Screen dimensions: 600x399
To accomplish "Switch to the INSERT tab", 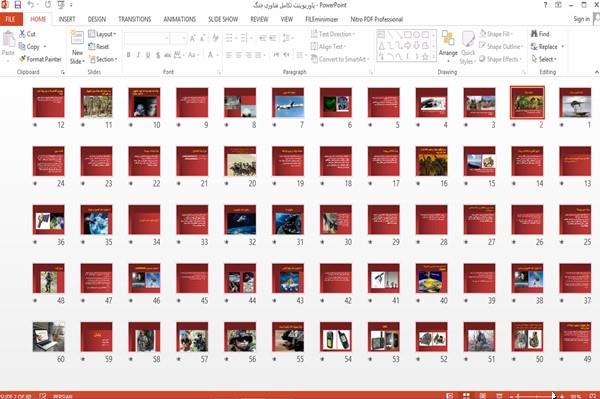I will click(x=67, y=19).
